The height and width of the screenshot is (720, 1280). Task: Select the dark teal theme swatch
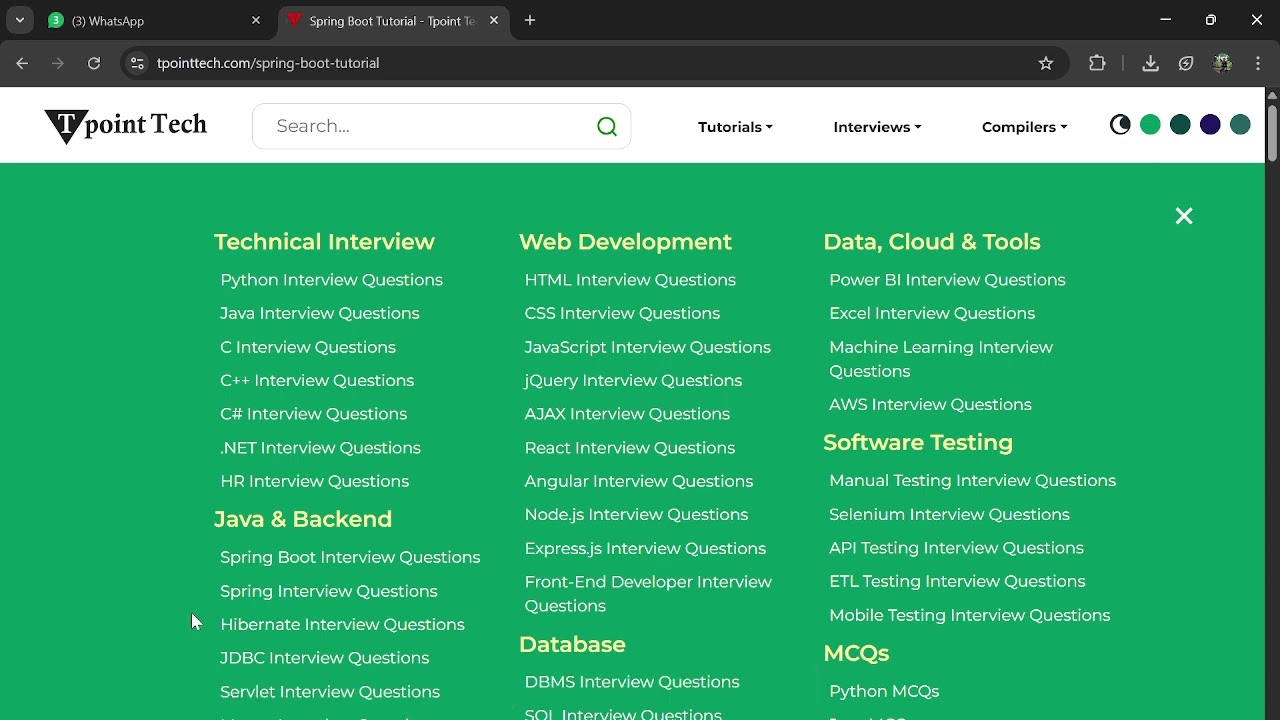point(1180,125)
